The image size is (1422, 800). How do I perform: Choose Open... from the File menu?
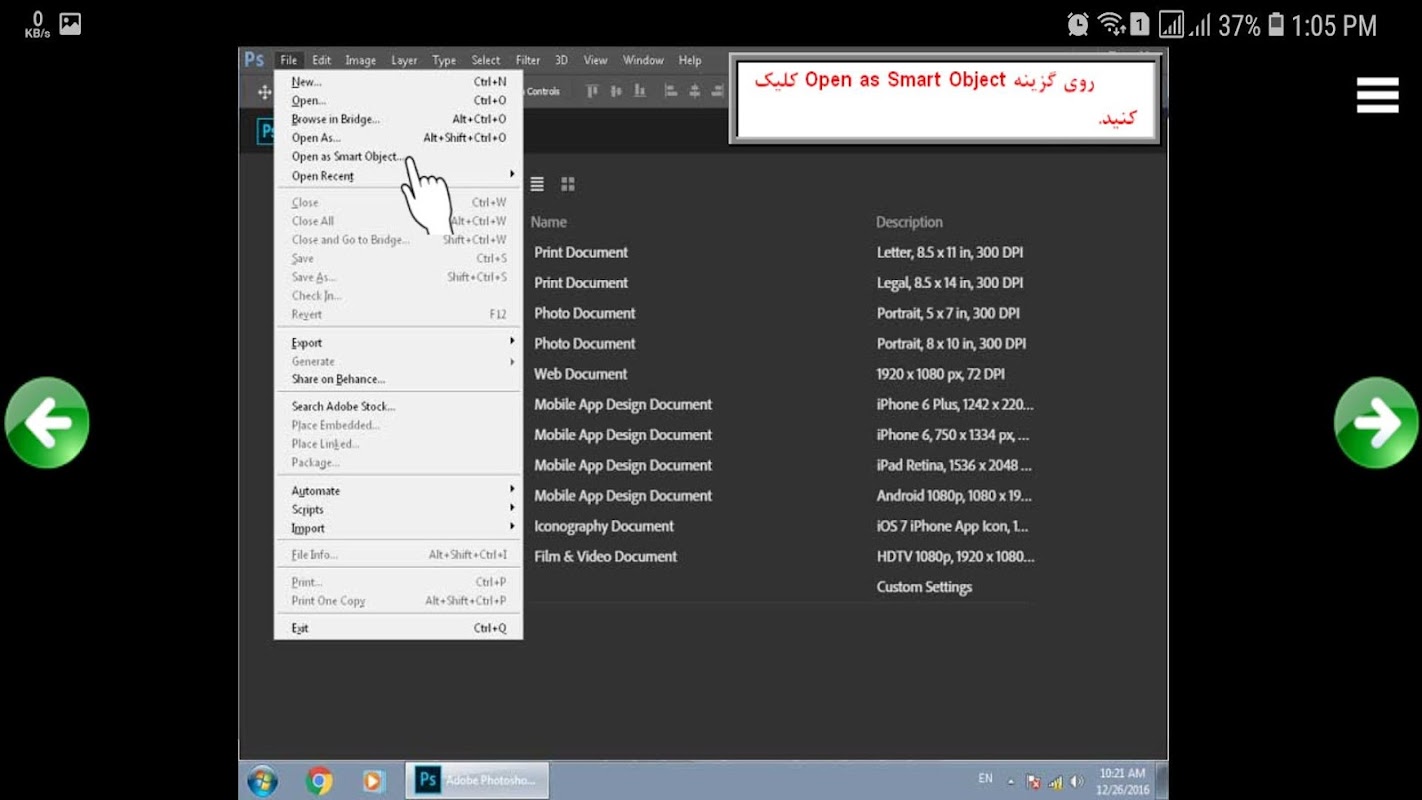point(398,100)
